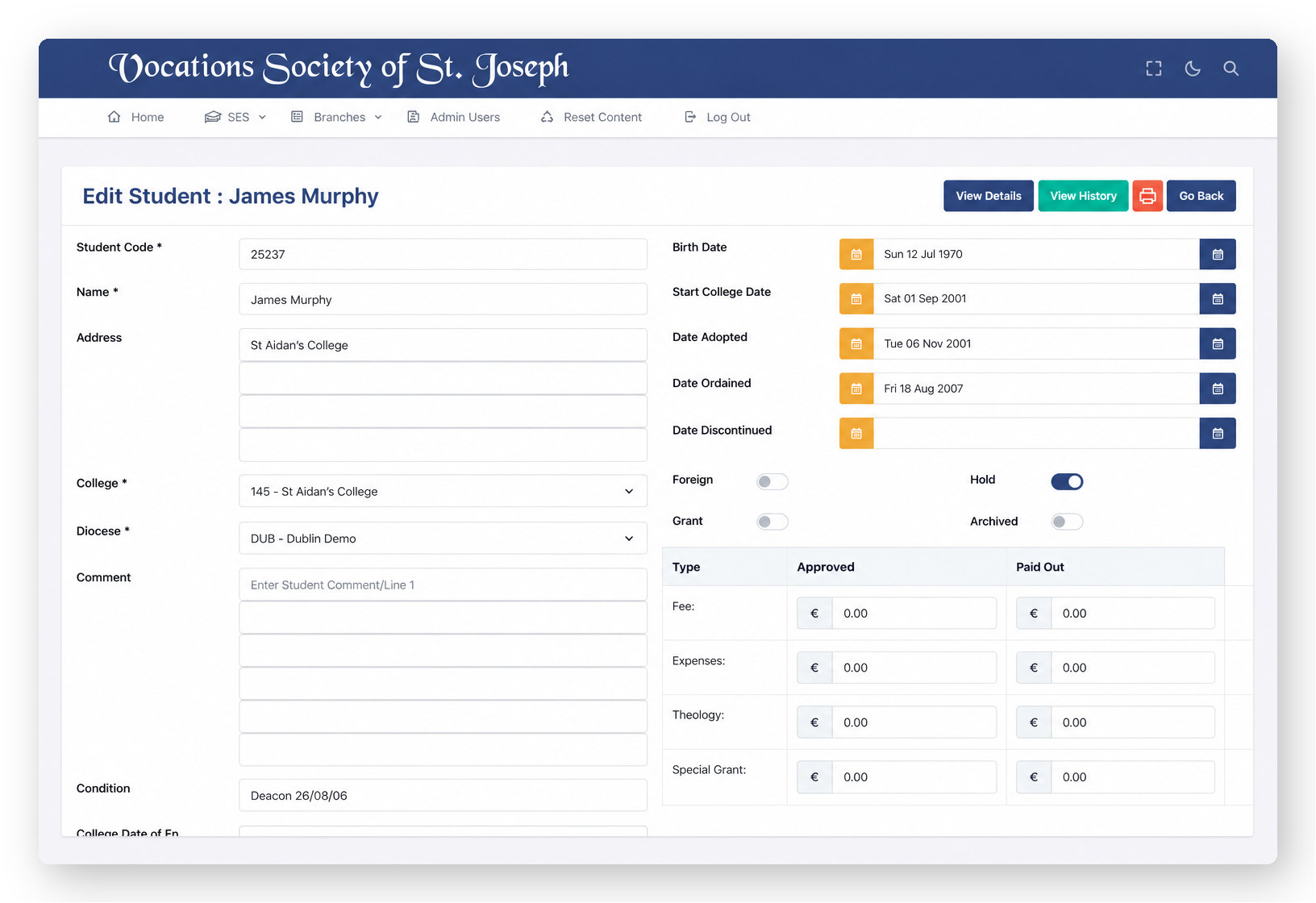The height and width of the screenshot is (903, 1316).
Task: Open the Branches menu label
Action: [x=339, y=117]
